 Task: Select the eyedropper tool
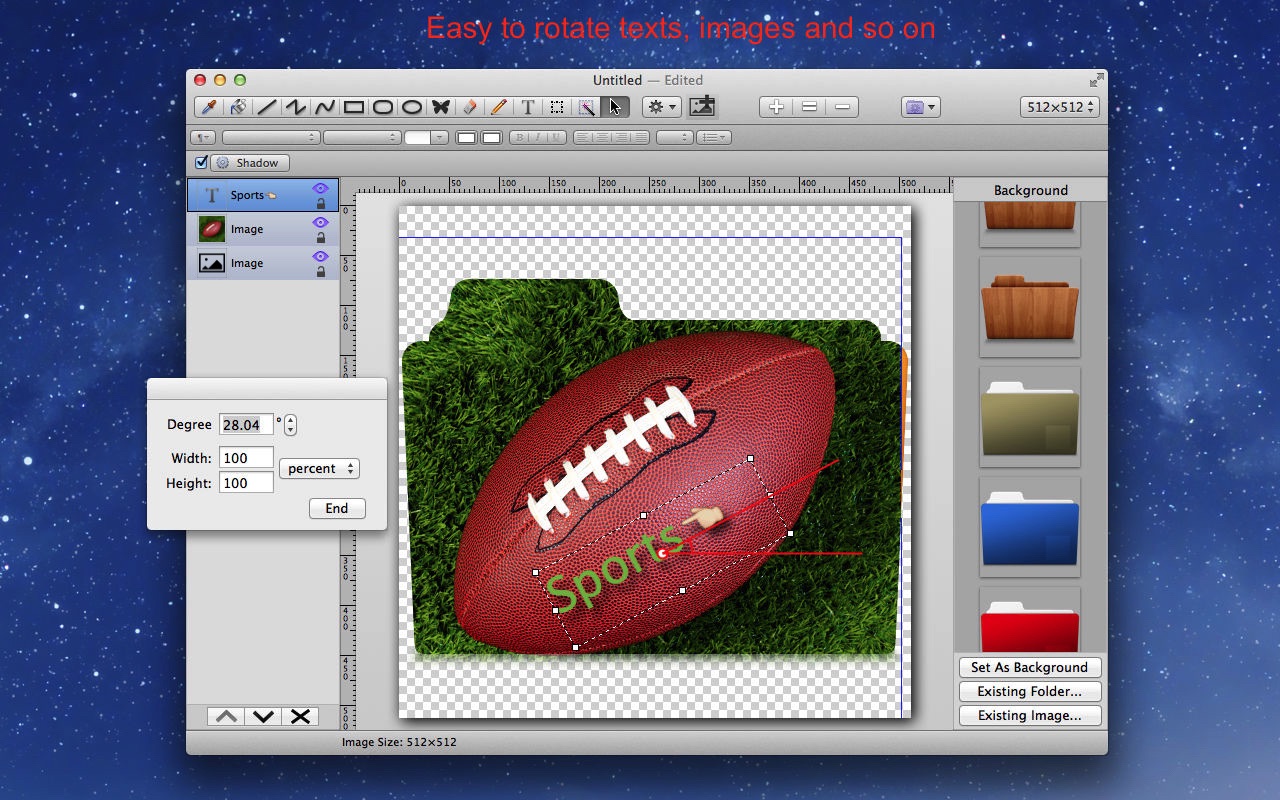210,107
